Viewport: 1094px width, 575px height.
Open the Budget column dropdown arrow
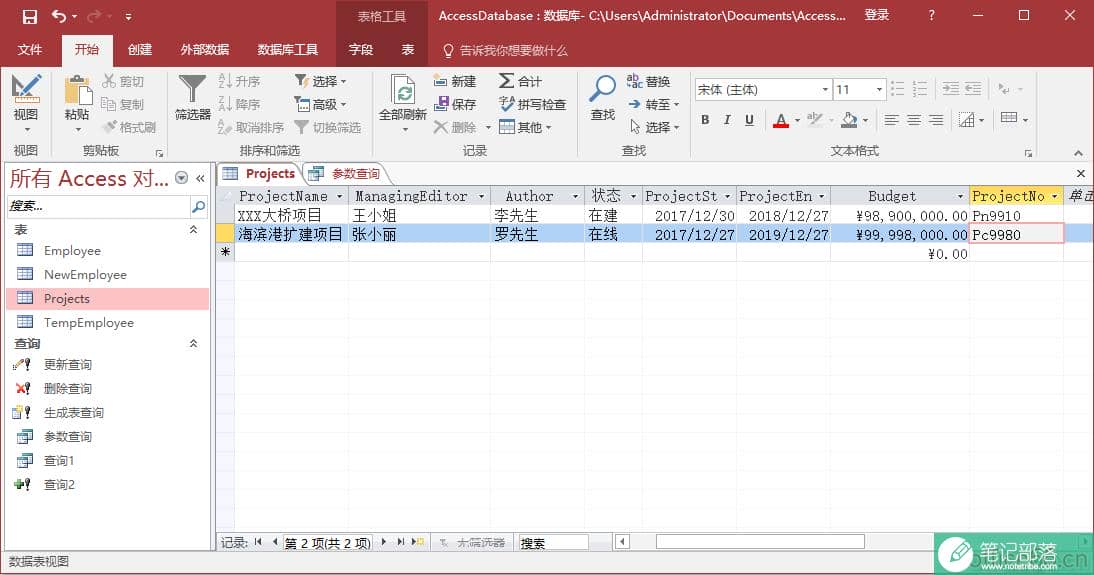[960, 197]
